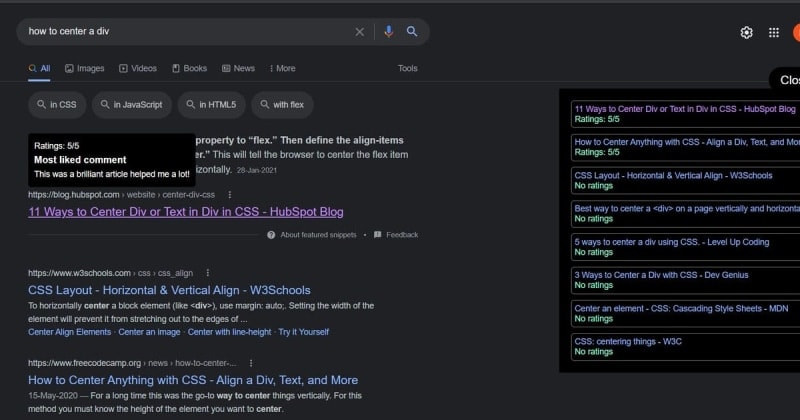The image size is (800, 420).
Task: Start voice search with the microphone icon
Action: tap(389, 32)
